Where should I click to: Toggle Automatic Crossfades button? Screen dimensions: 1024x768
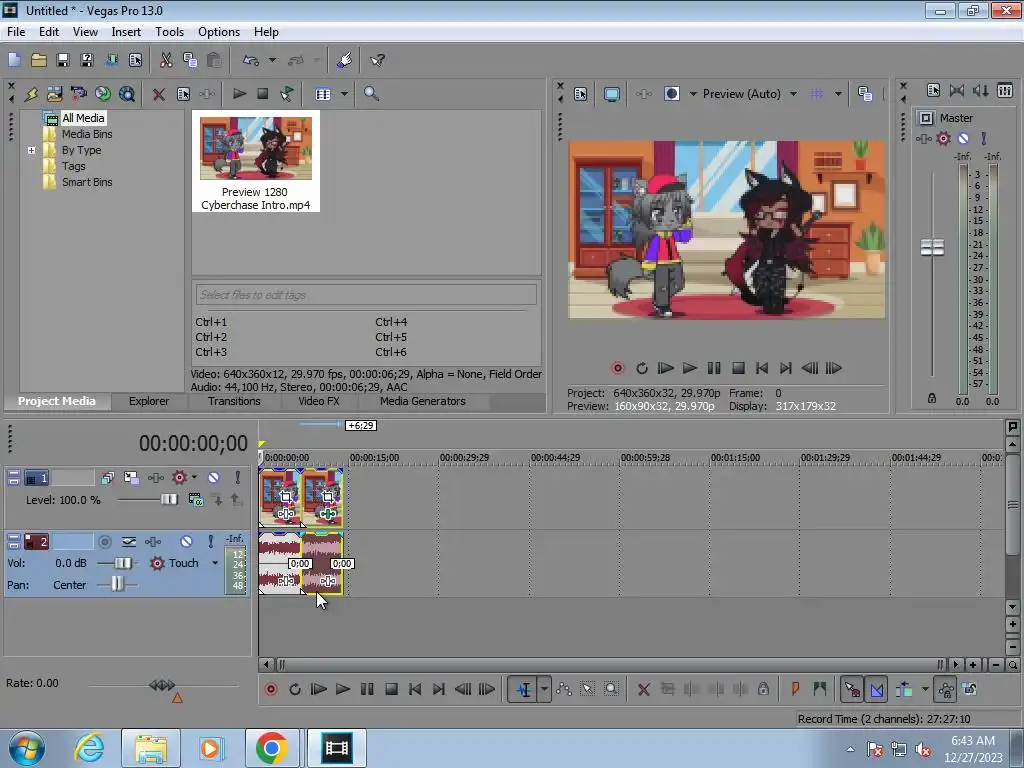pyautogui.click(x=876, y=689)
